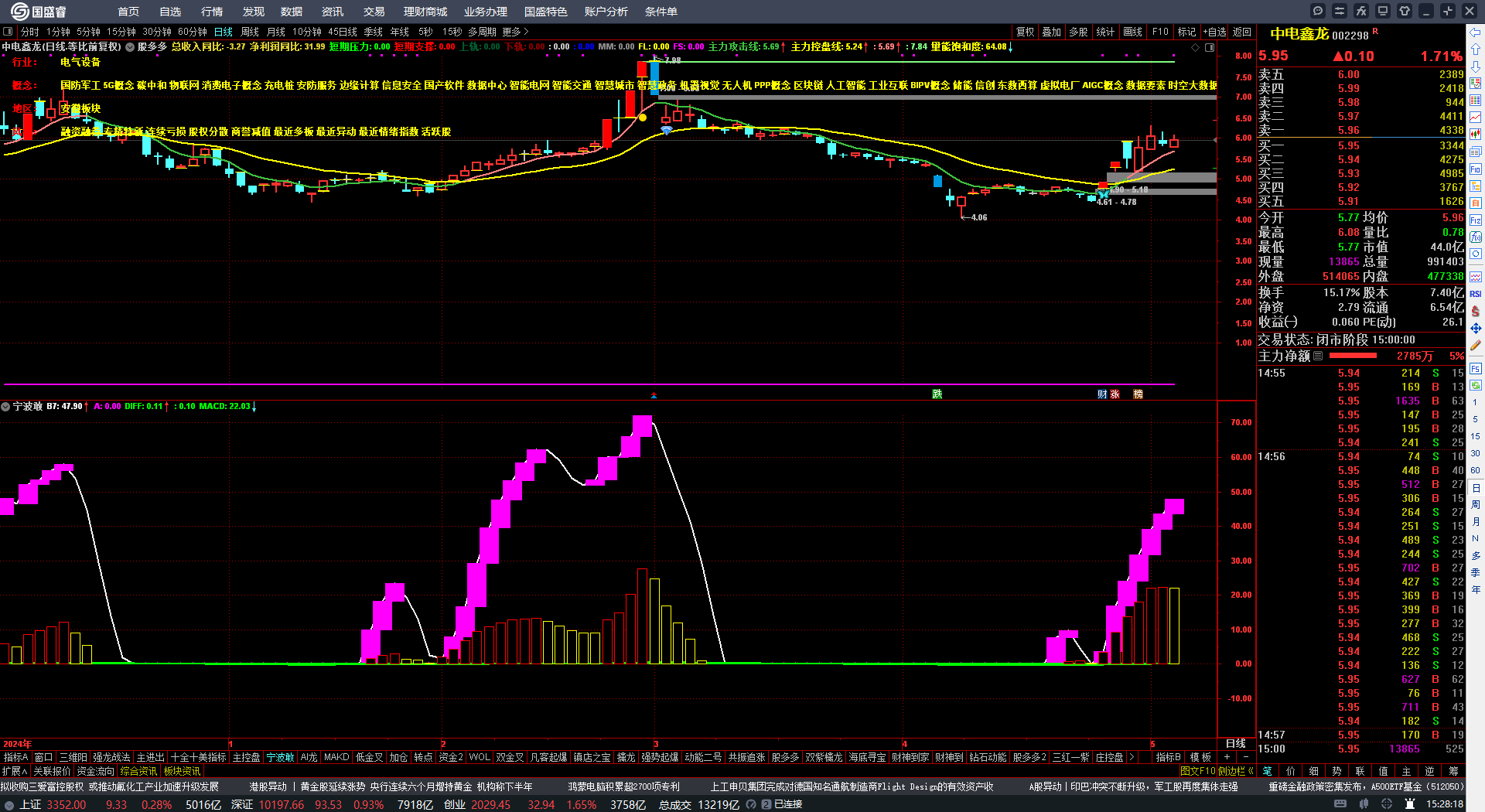Open the 资金流向 bottom tab
Image resolution: width=1485 pixels, height=812 pixels.
pyautogui.click(x=96, y=771)
